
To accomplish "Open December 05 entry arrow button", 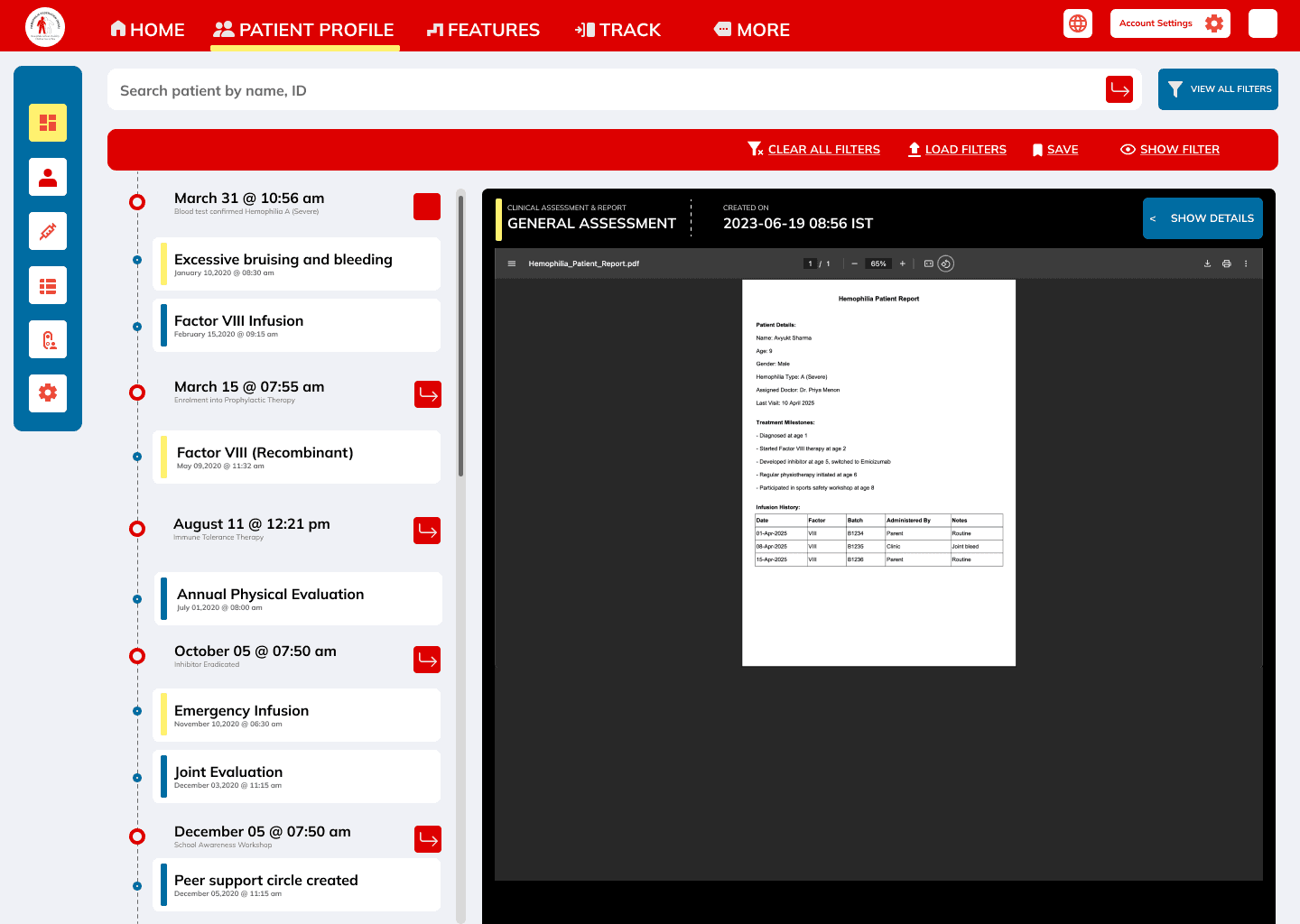I will tap(428, 839).
